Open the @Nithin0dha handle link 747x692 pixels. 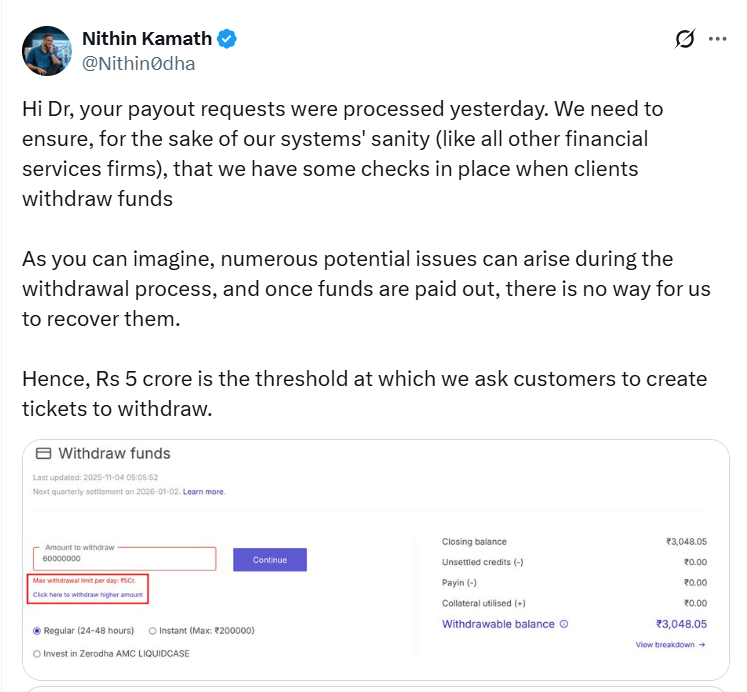click(x=138, y=64)
